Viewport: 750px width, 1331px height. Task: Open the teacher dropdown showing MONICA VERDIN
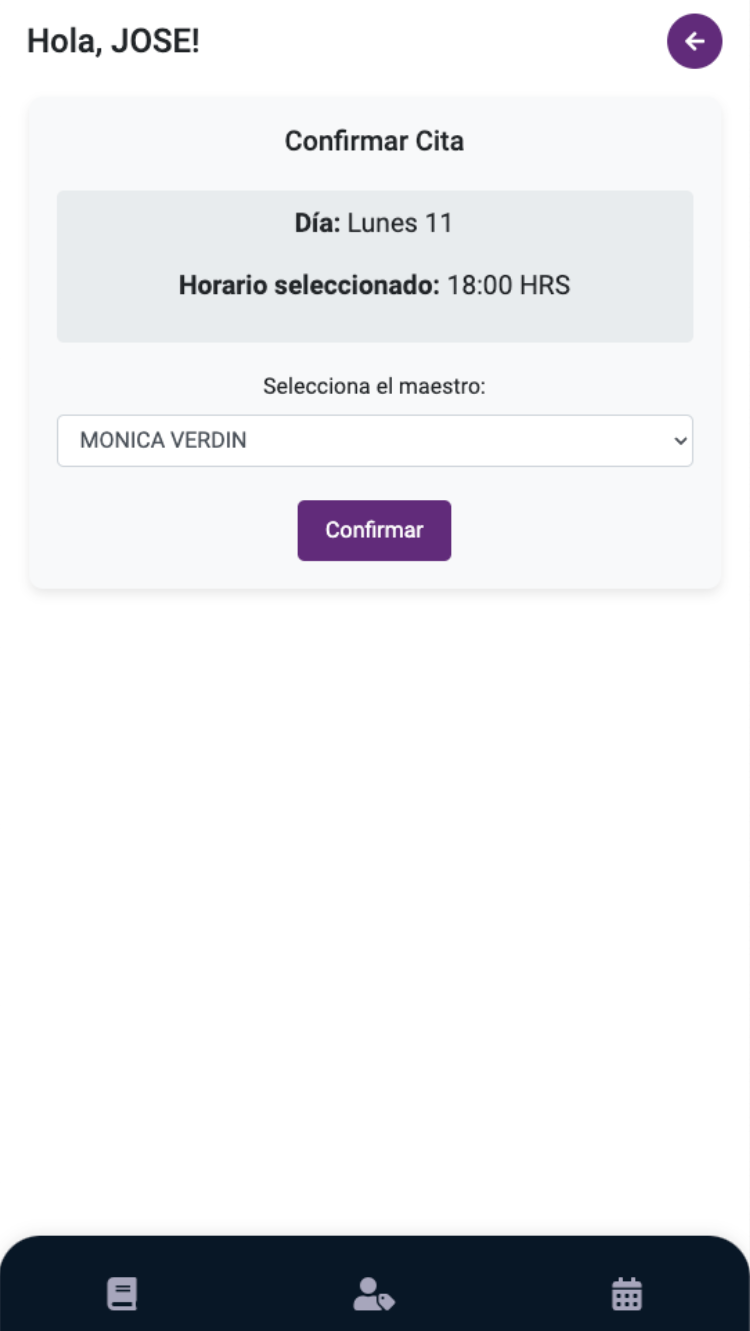[374, 441]
